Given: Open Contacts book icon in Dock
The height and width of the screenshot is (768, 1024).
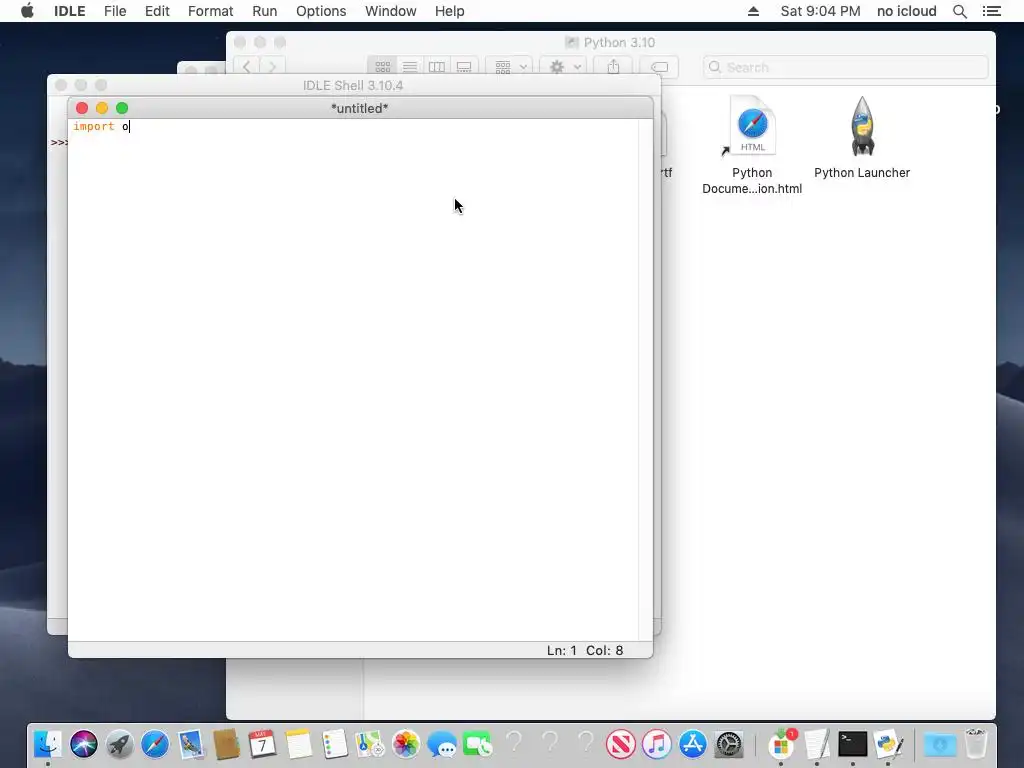Looking at the screenshot, I should (x=227, y=744).
